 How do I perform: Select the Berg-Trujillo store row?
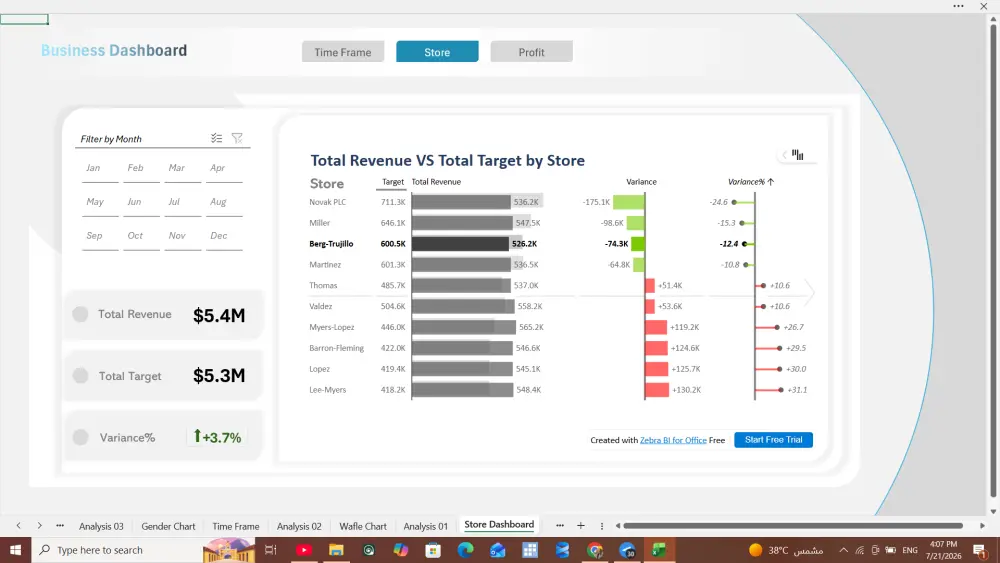tap(330, 244)
